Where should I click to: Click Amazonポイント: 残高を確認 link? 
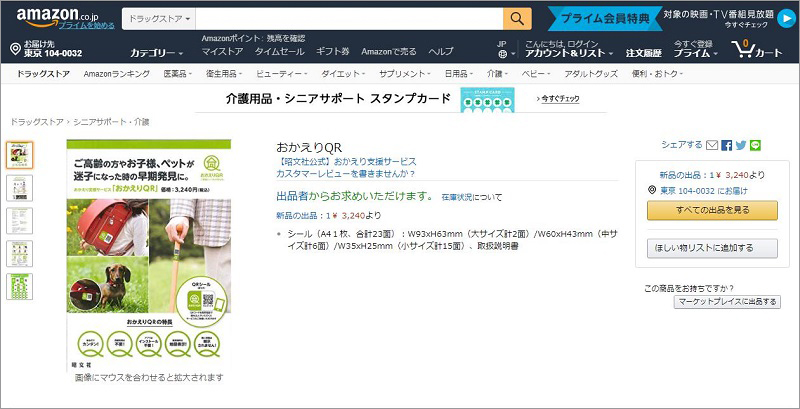point(253,38)
